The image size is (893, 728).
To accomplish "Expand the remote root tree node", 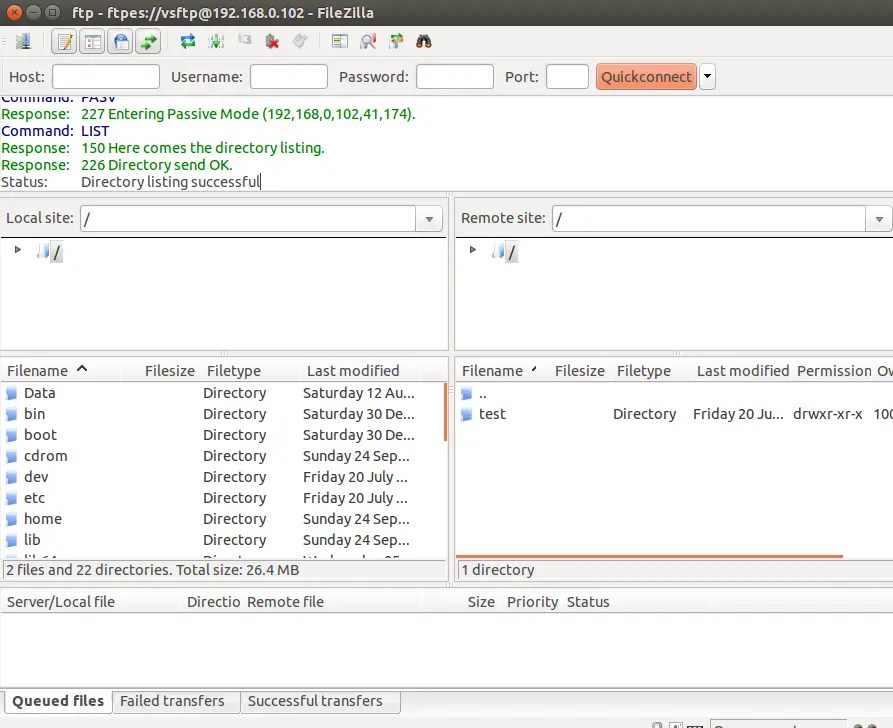I will coord(473,250).
